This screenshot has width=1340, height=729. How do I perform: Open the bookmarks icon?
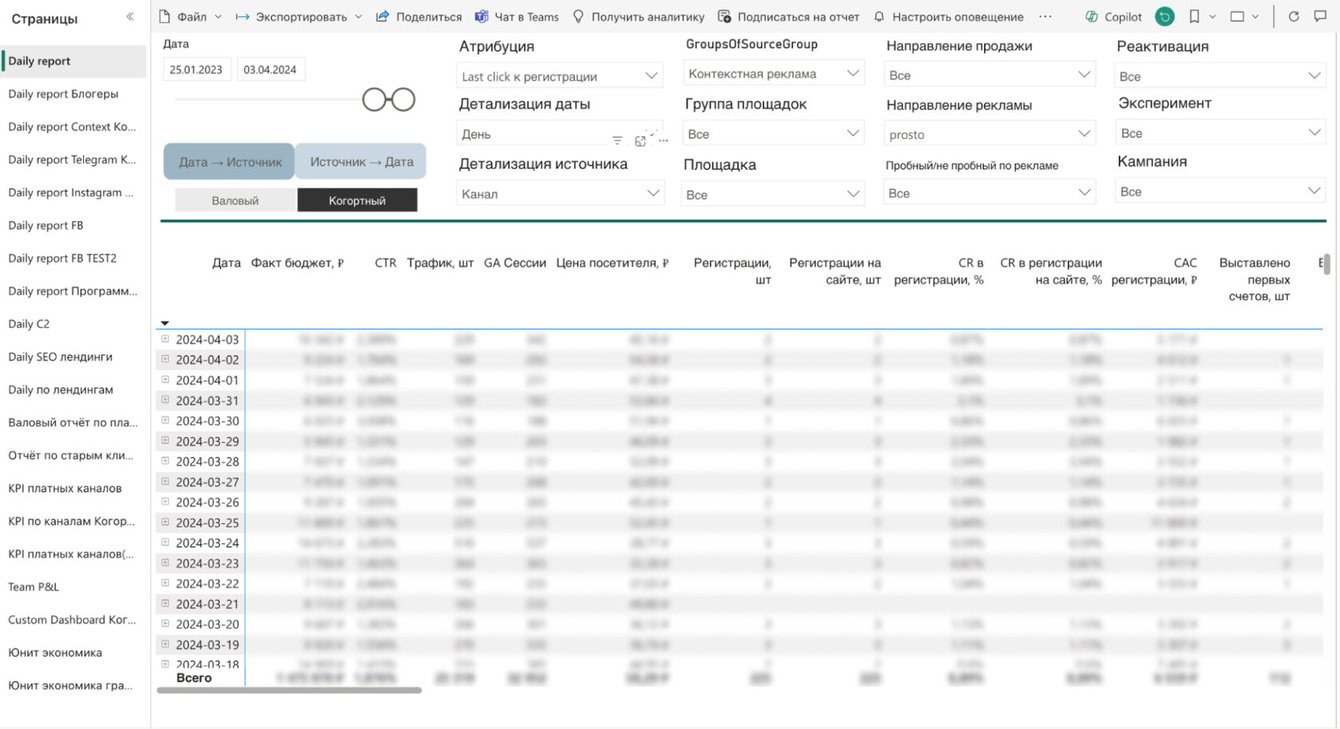pyautogui.click(x=1194, y=17)
